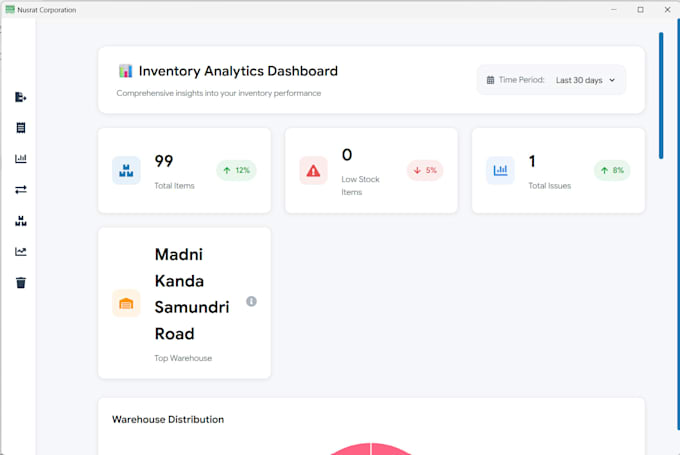
Task: Close the Nusrat Corporation window
Action: pos(667,10)
